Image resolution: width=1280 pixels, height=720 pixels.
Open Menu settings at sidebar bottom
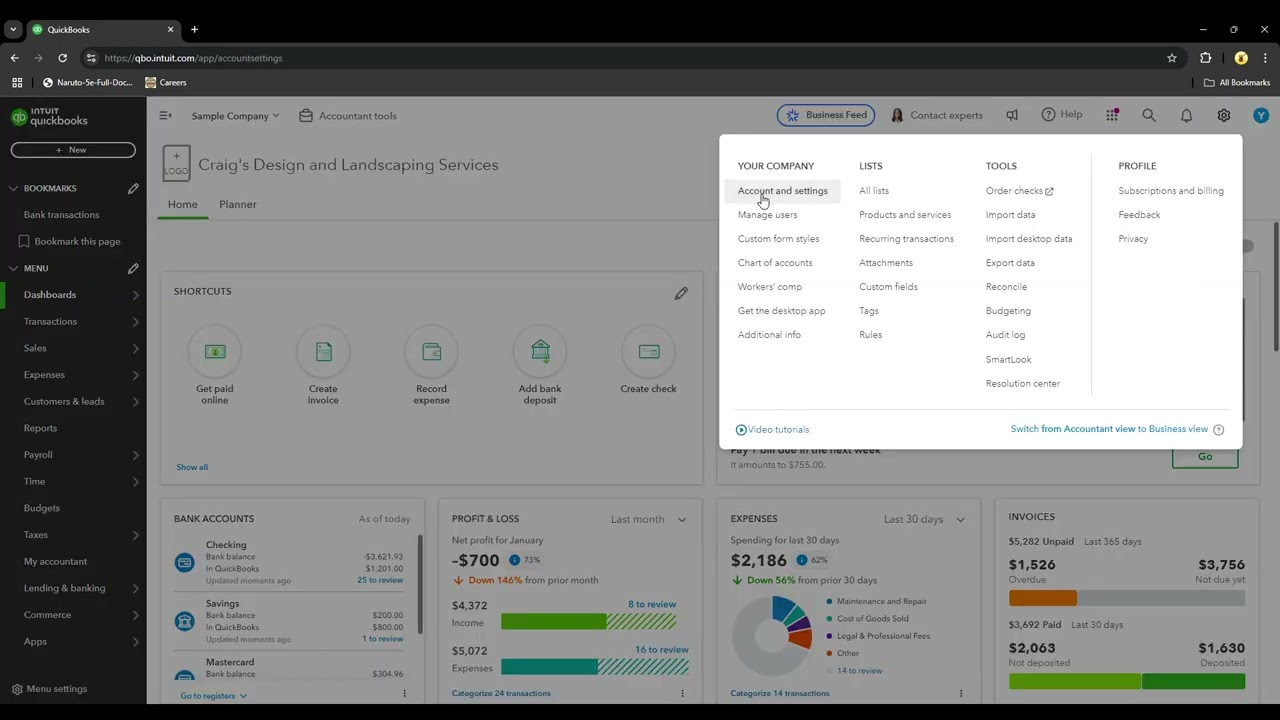tap(49, 689)
